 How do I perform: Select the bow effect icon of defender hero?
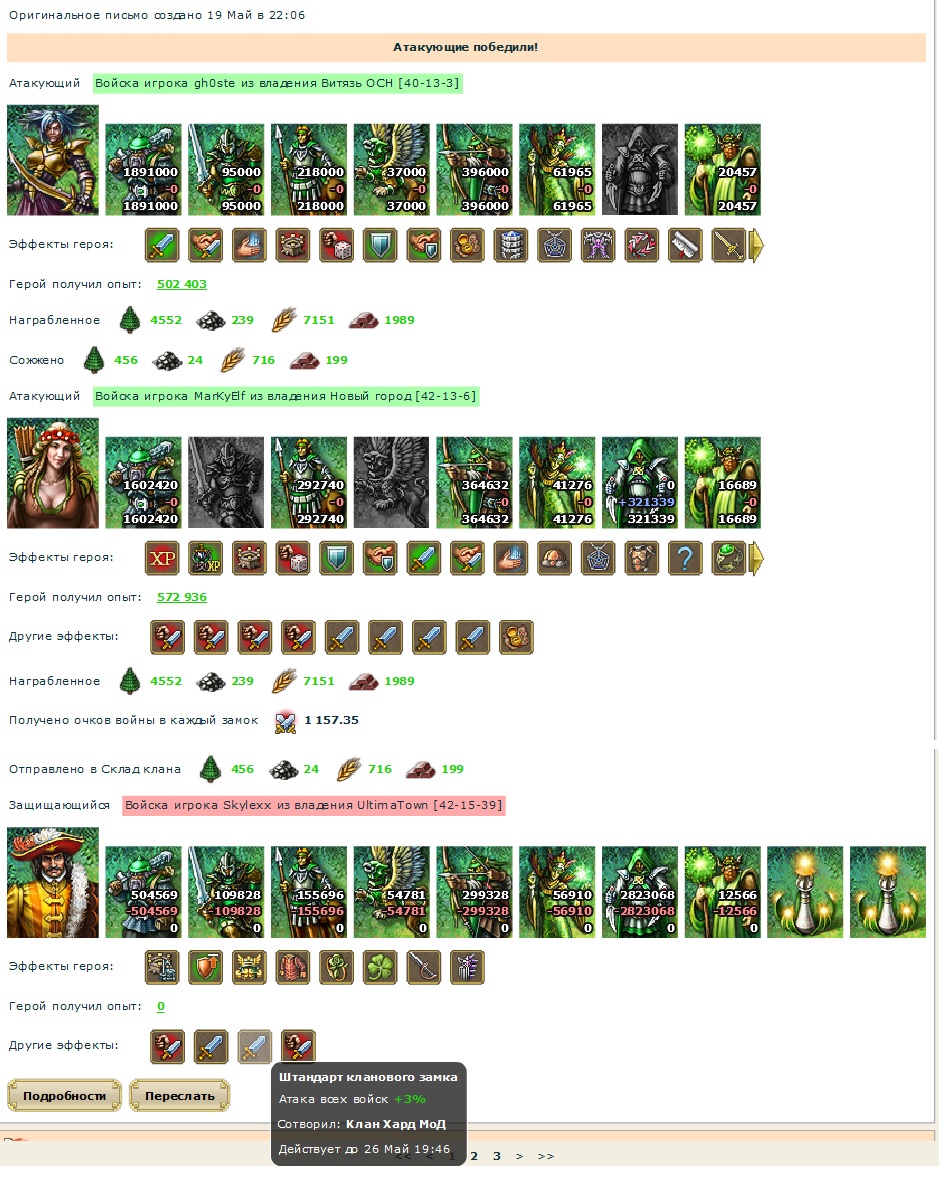pyautogui.click(x=423, y=967)
